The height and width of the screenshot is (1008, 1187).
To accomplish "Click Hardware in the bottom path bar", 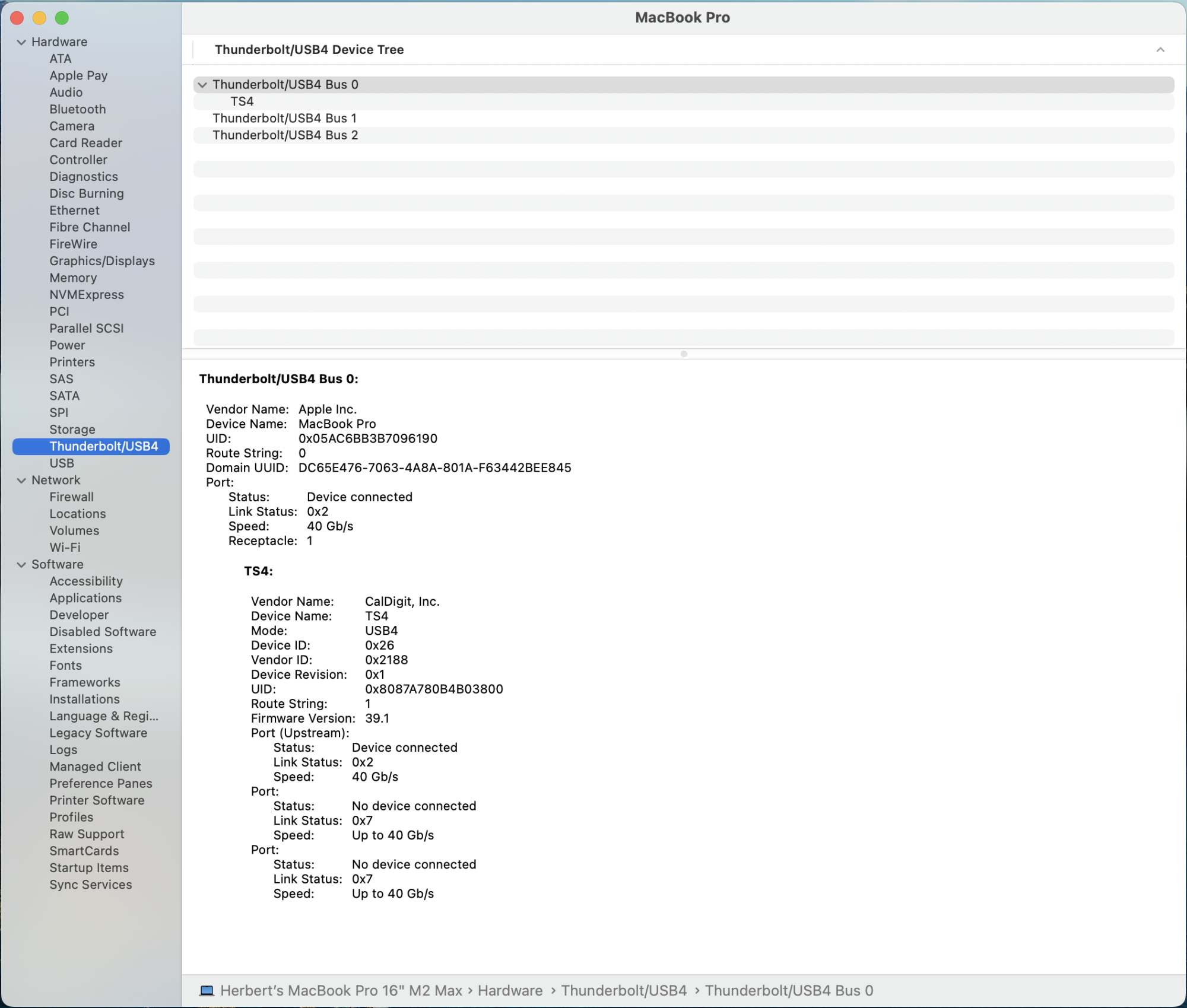I will 510,990.
